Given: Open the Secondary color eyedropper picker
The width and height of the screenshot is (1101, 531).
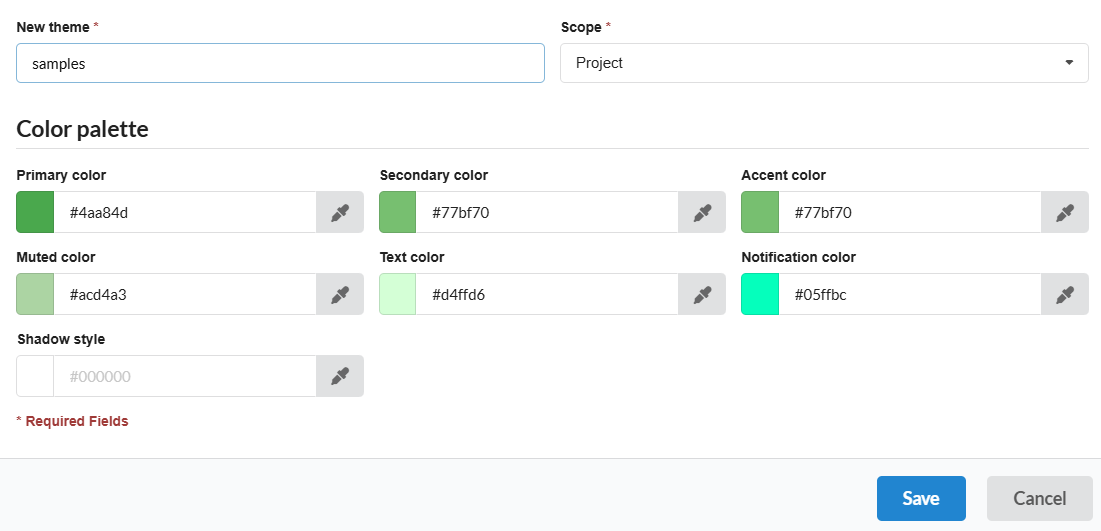Looking at the screenshot, I should (702, 212).
